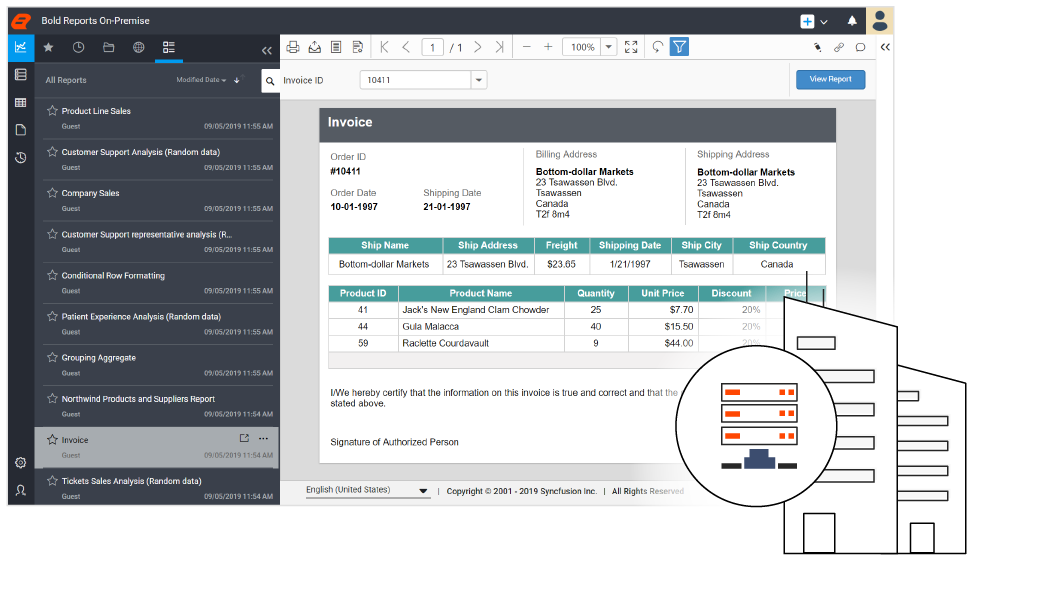Go to last page
Viewport: 1050px width, 600px height.
[x=499, y=47]
